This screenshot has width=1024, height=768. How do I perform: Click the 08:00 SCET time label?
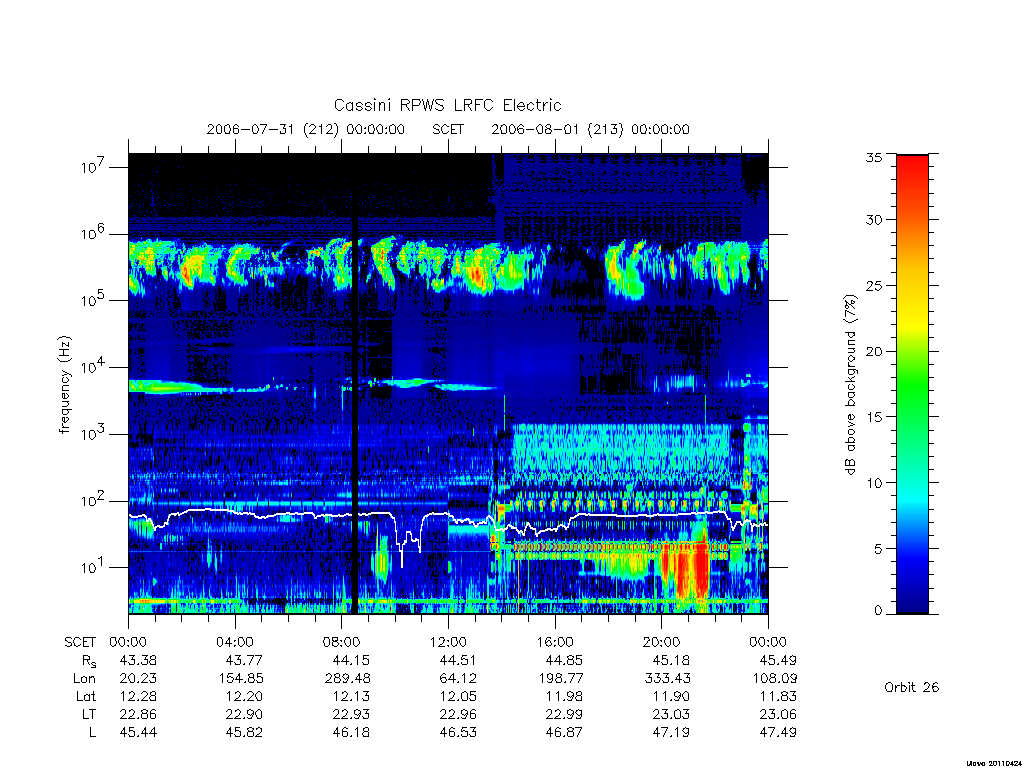342,643
